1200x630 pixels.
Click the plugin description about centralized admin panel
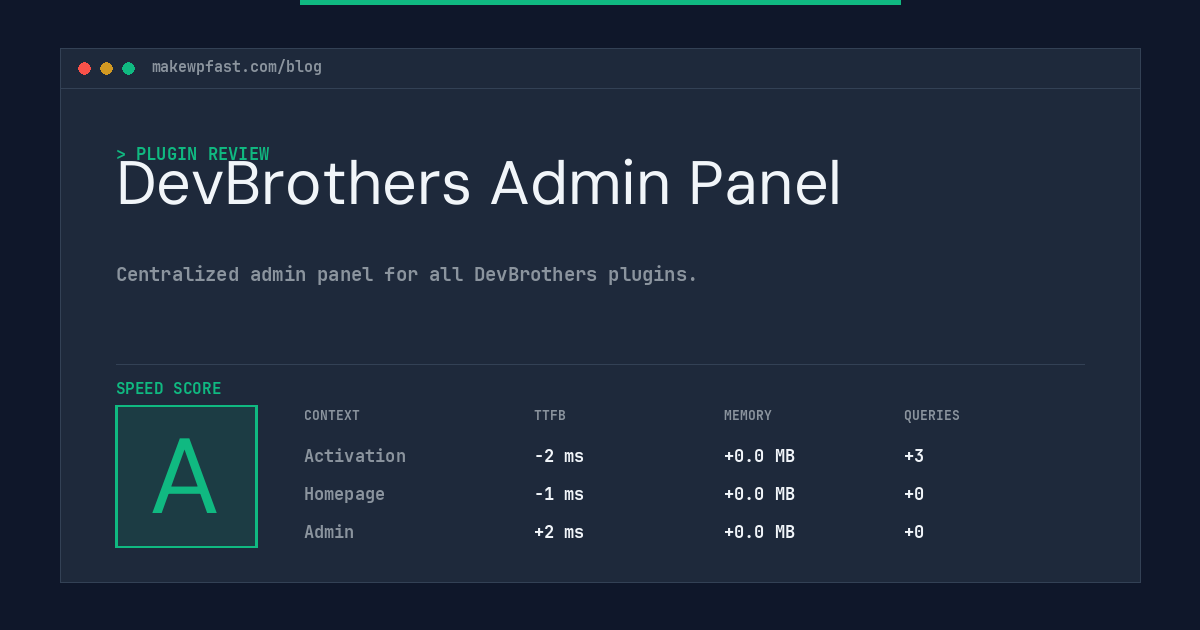pyautogui.click(x=407, y=274)
